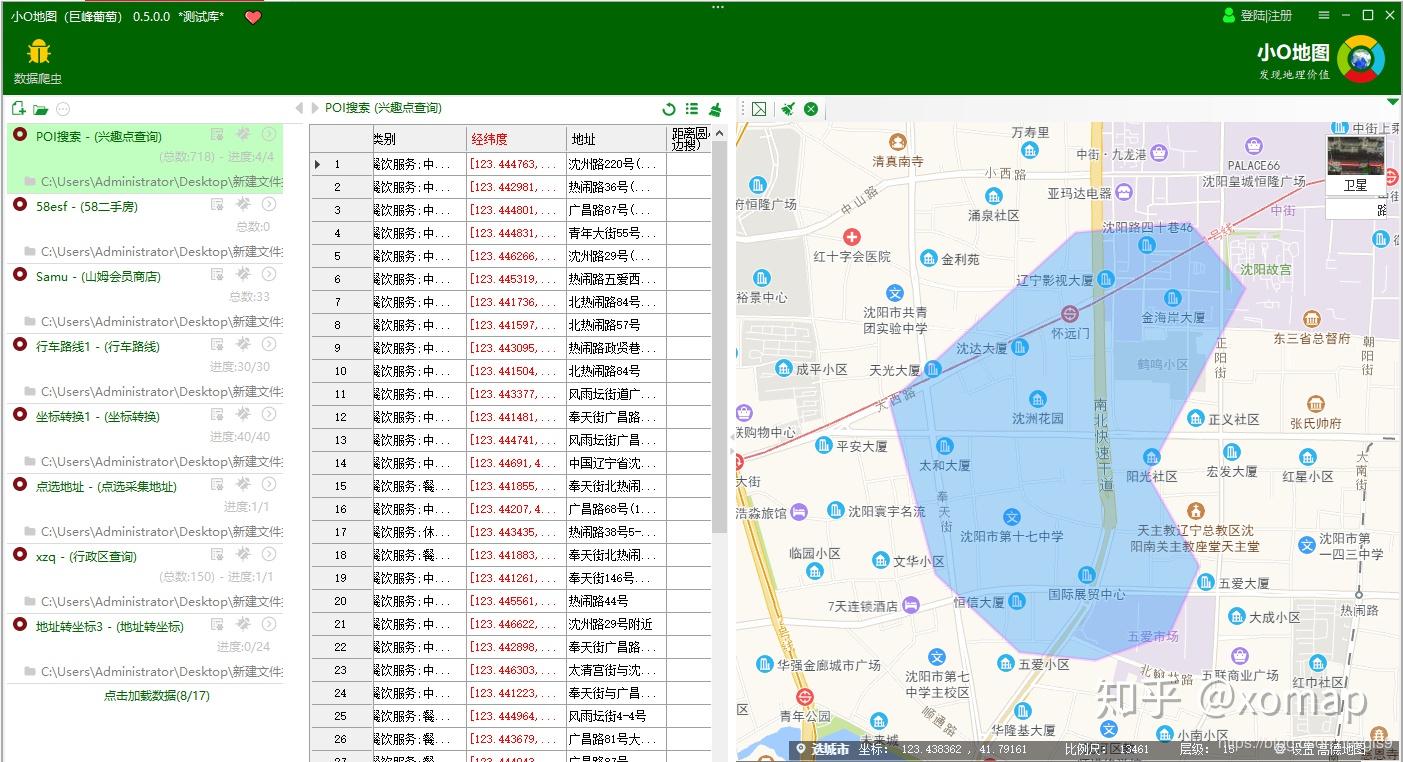Click the 红十字会医院 hospital marker on map

851,237
